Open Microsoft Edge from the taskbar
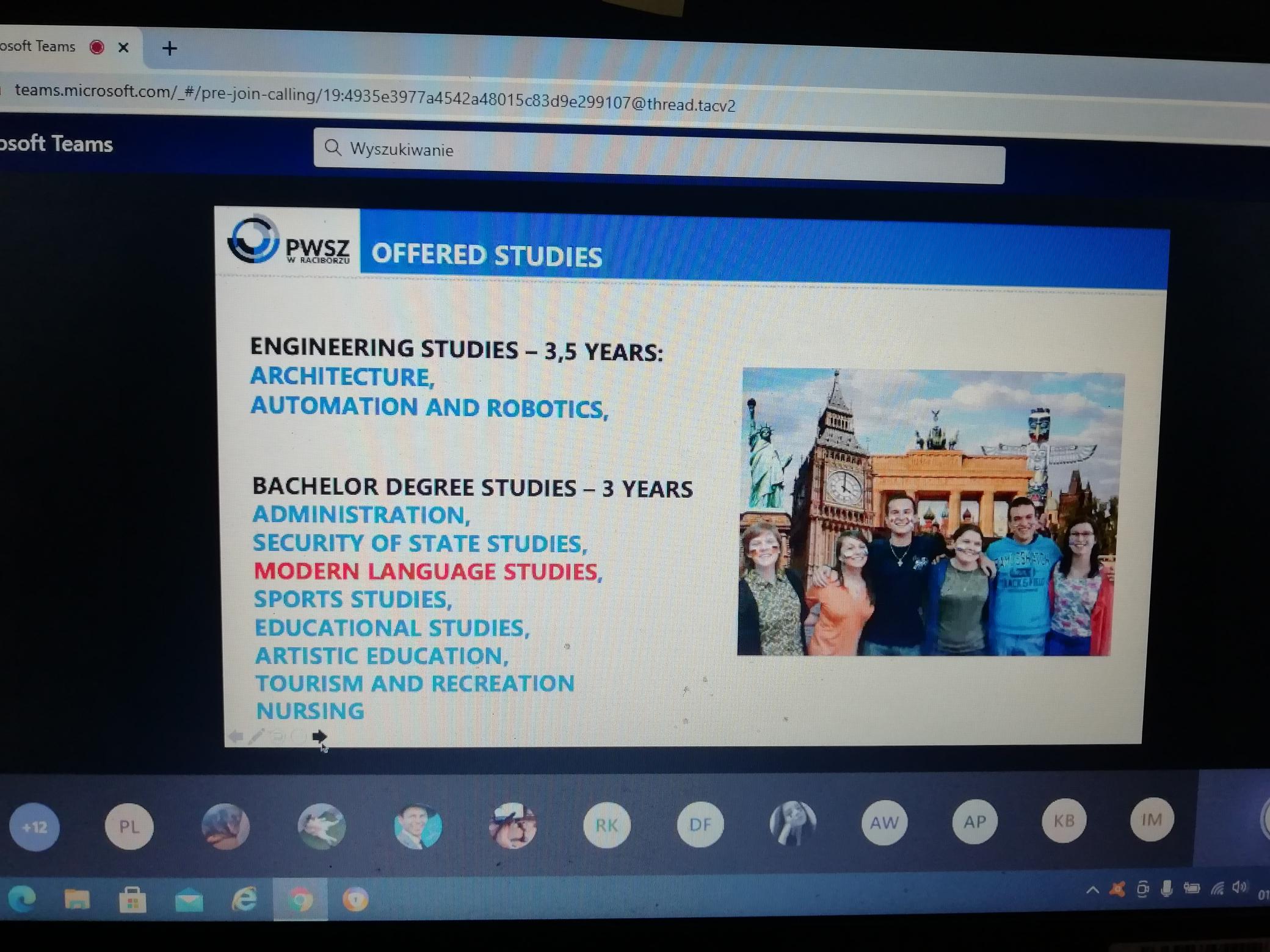Viewport: 1270px width, 952px height. [x=23, y=899]
